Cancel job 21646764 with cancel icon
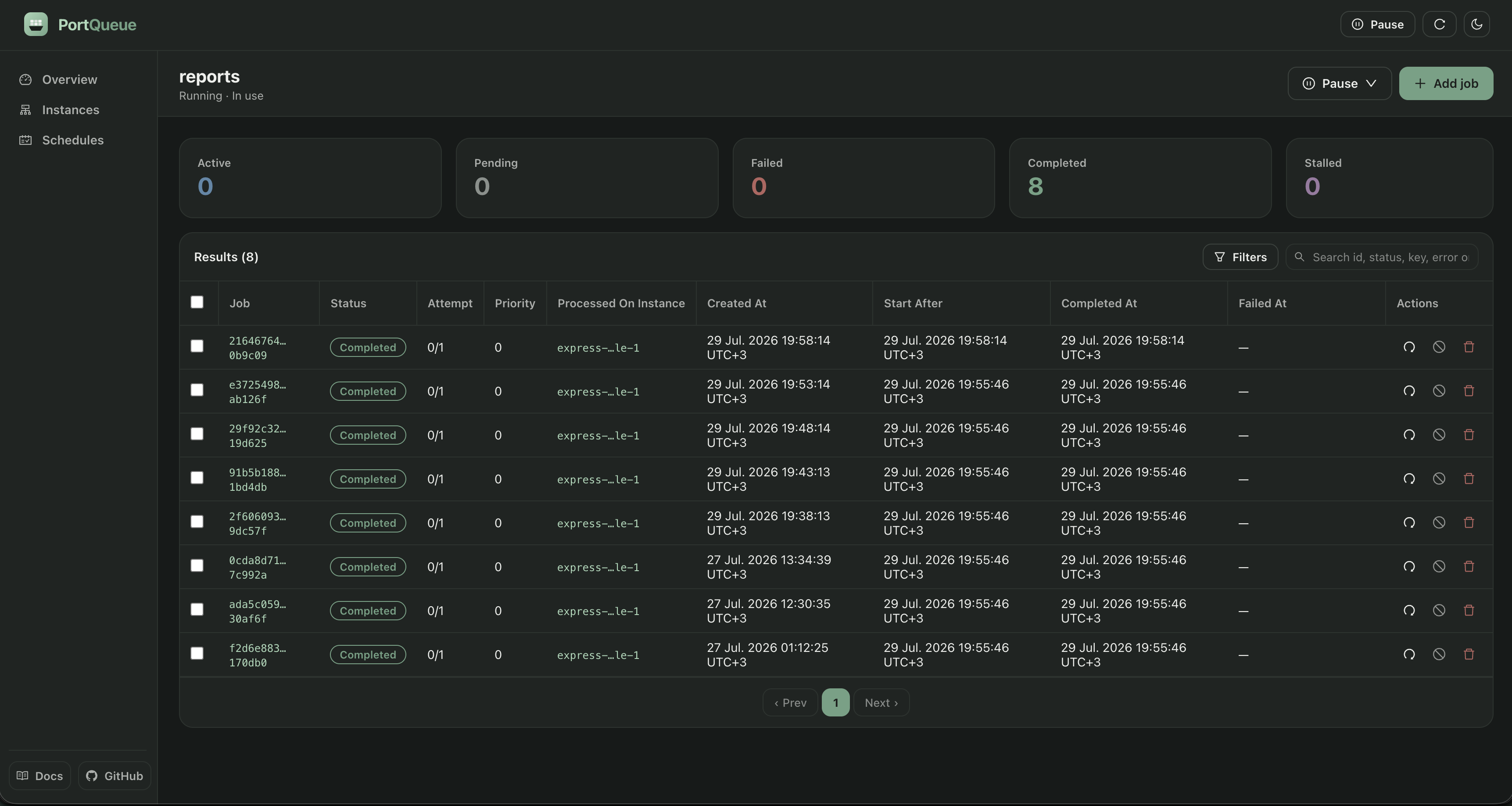The width and height of the screenshot is (1512, 806). [x=1439, y=347]
